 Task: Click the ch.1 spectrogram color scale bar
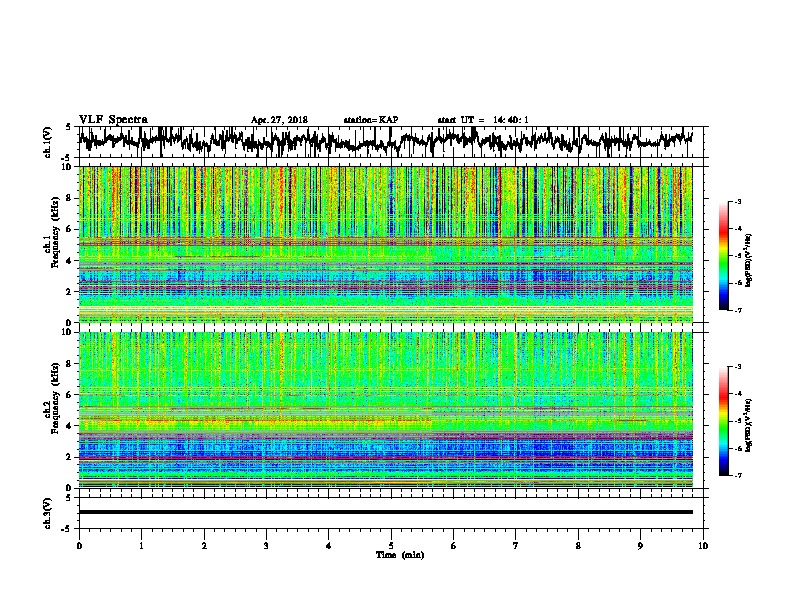tap(724, 256)
